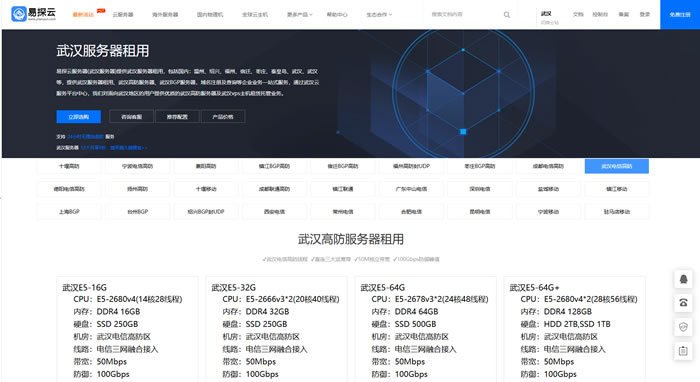The image size is (700, 382).
Task: Click the 产品价格 banner button
Action: tap(223, 117)
